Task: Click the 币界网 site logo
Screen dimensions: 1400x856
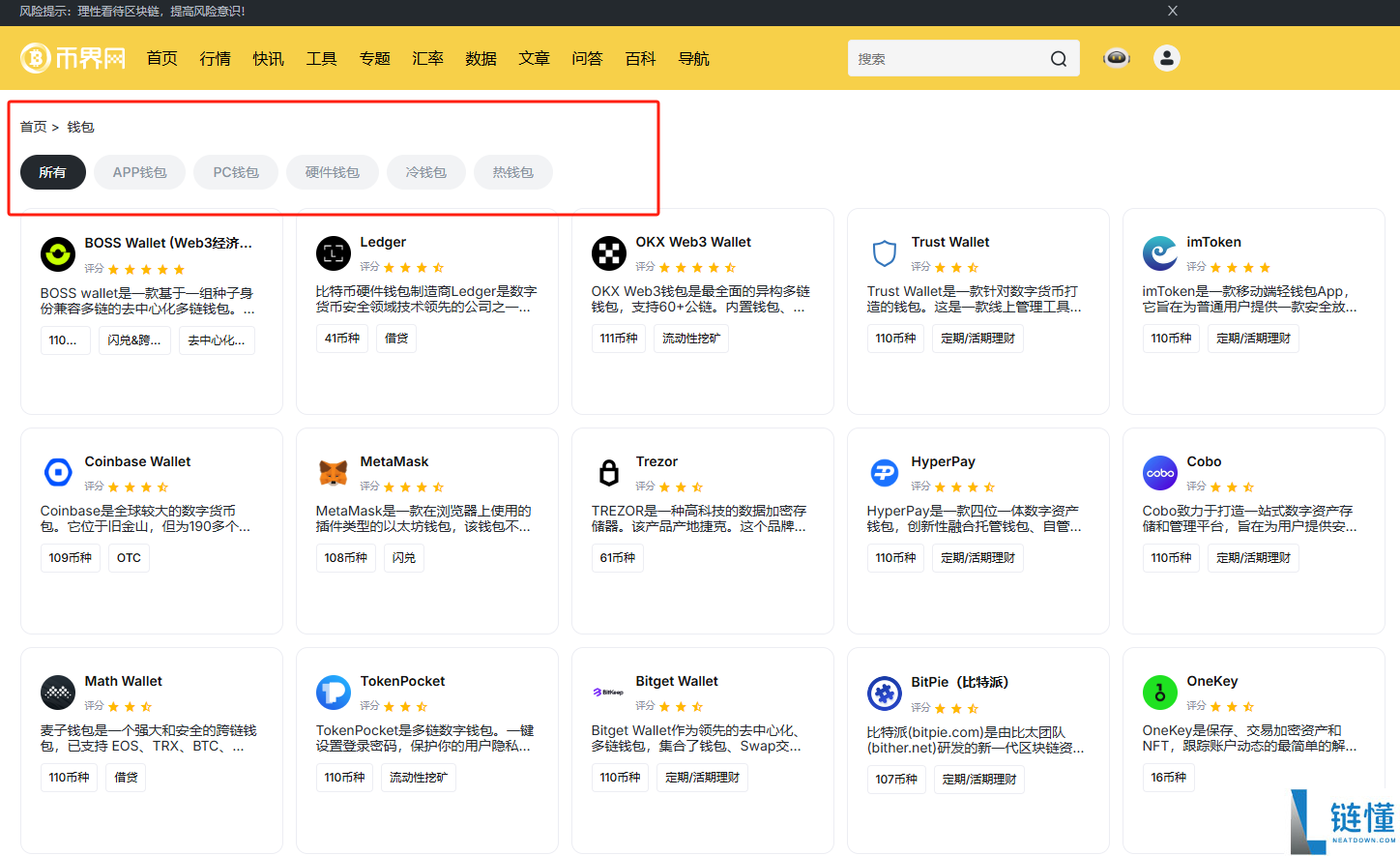Action: [73, 58]
